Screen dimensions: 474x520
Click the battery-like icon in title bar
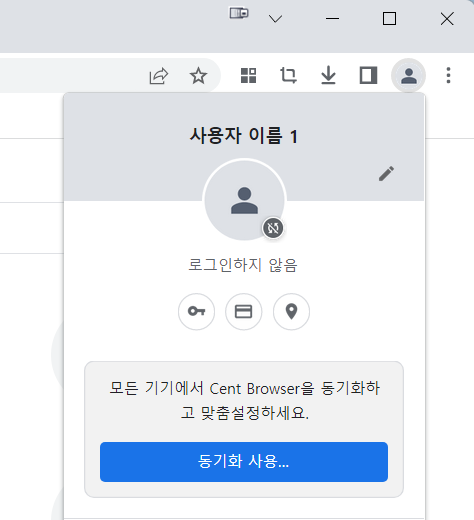pyautogui.click(x=239, y=13)
